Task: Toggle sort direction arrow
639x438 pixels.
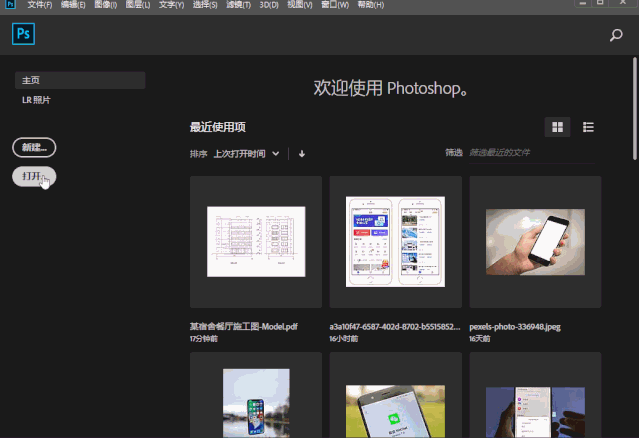Action: [x=302, y=154]
